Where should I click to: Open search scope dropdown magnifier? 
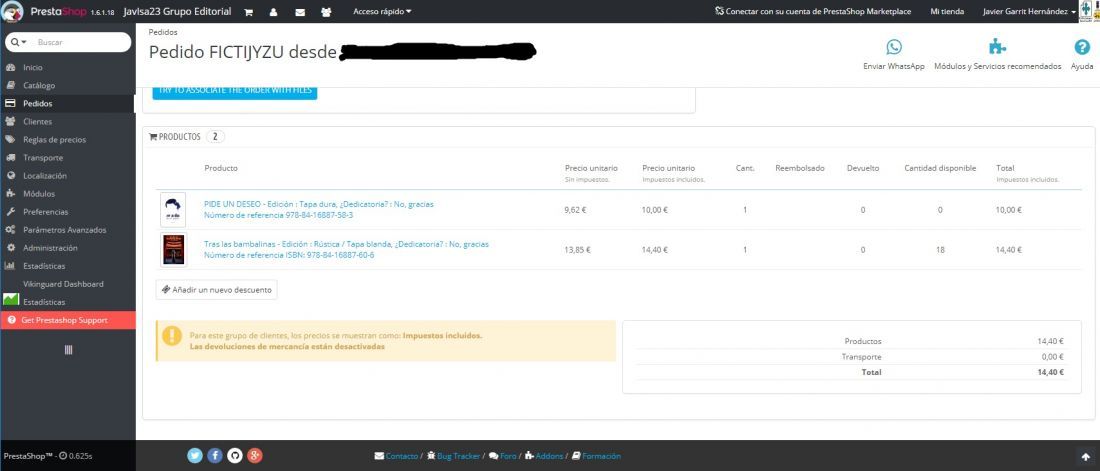coord(19,42)
